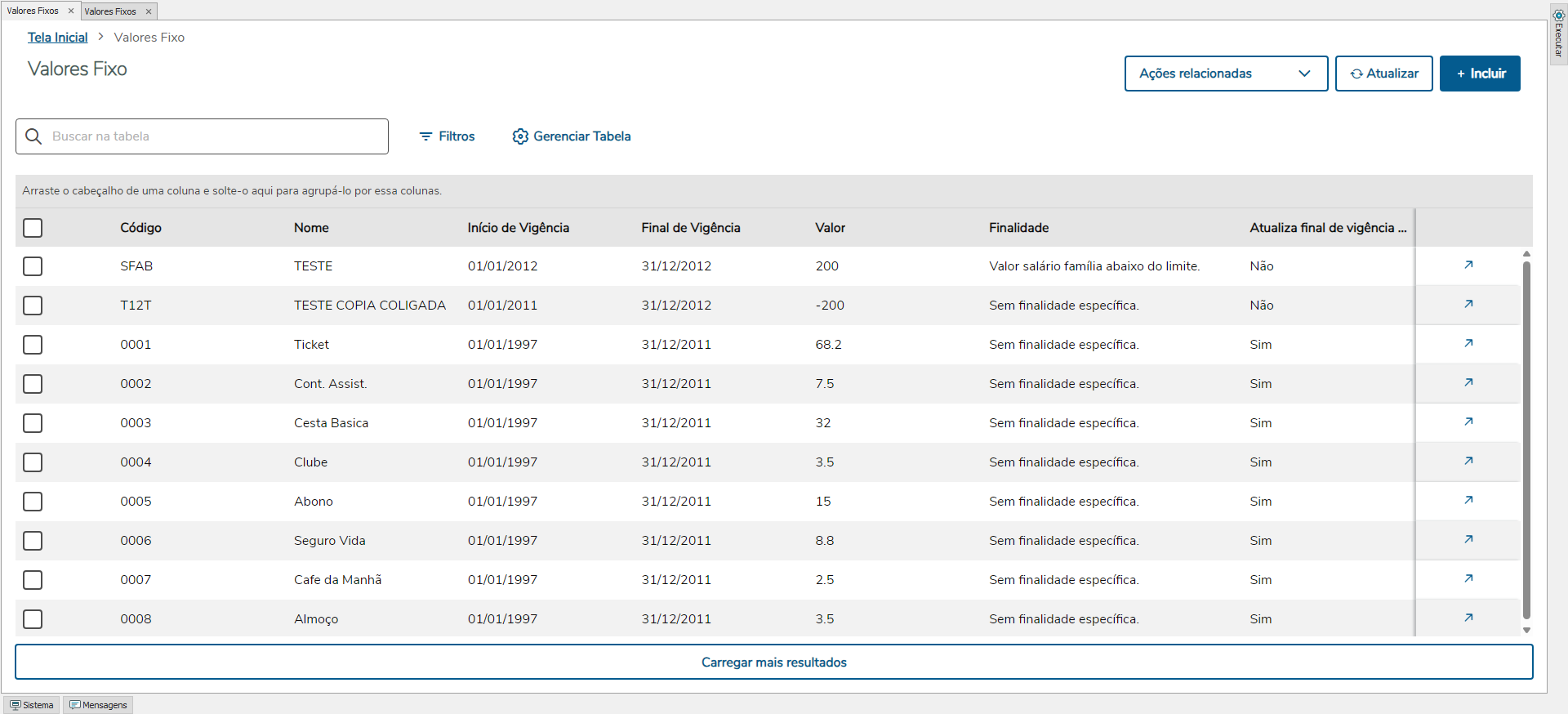Open the Mensagens tab in status bar
Image resolution: width=1568 pixels, height=714 pixels.
pyautogui.click(x=99, y=705)
